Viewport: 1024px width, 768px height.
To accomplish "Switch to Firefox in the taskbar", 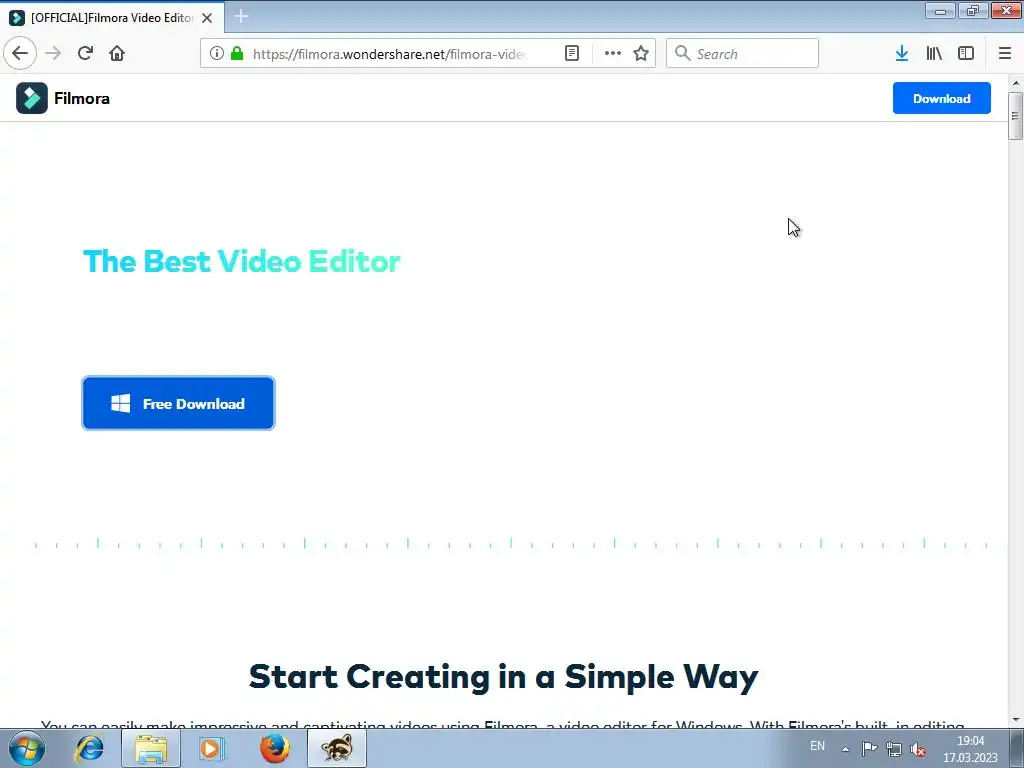I will [x=274, y=748].
